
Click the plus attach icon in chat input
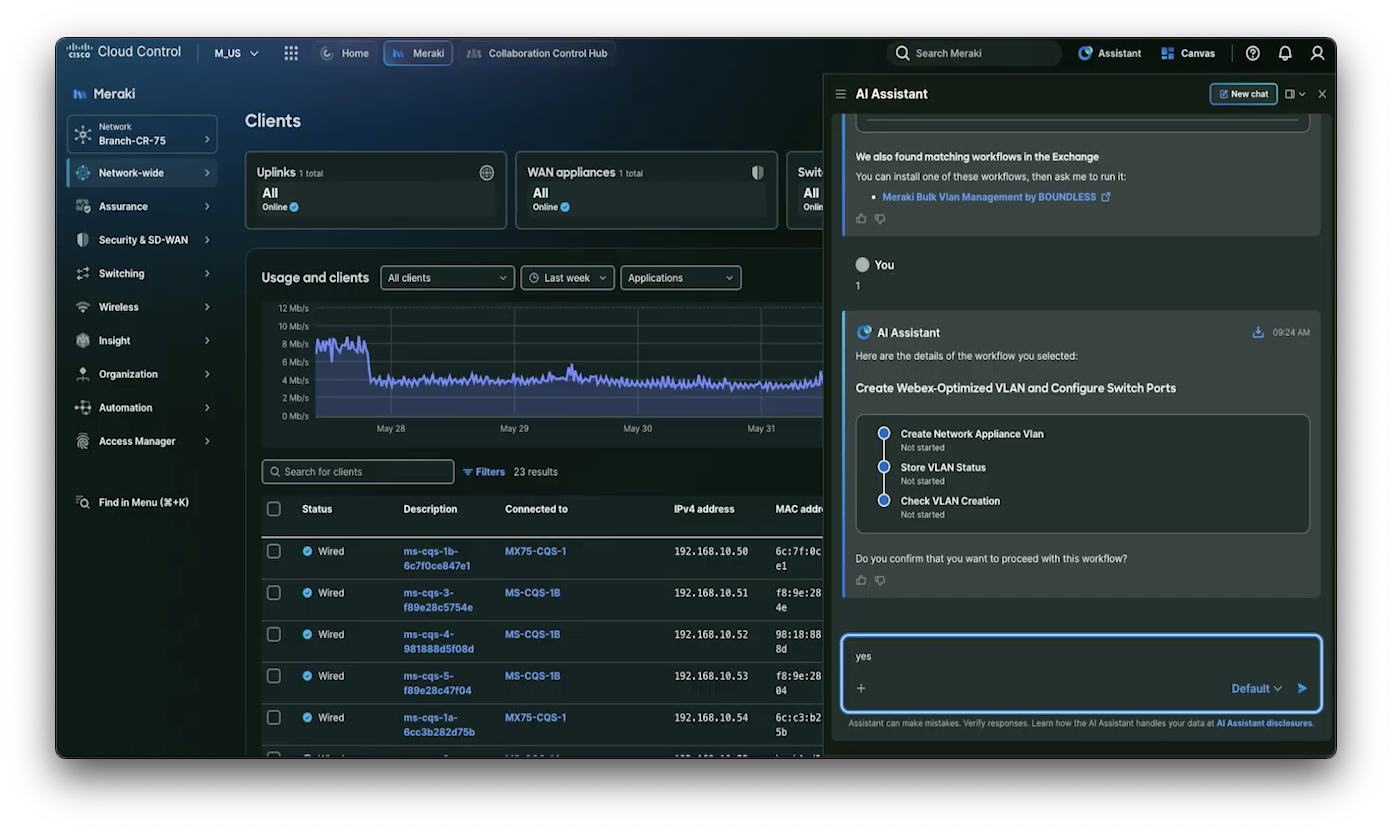(861, 688)
